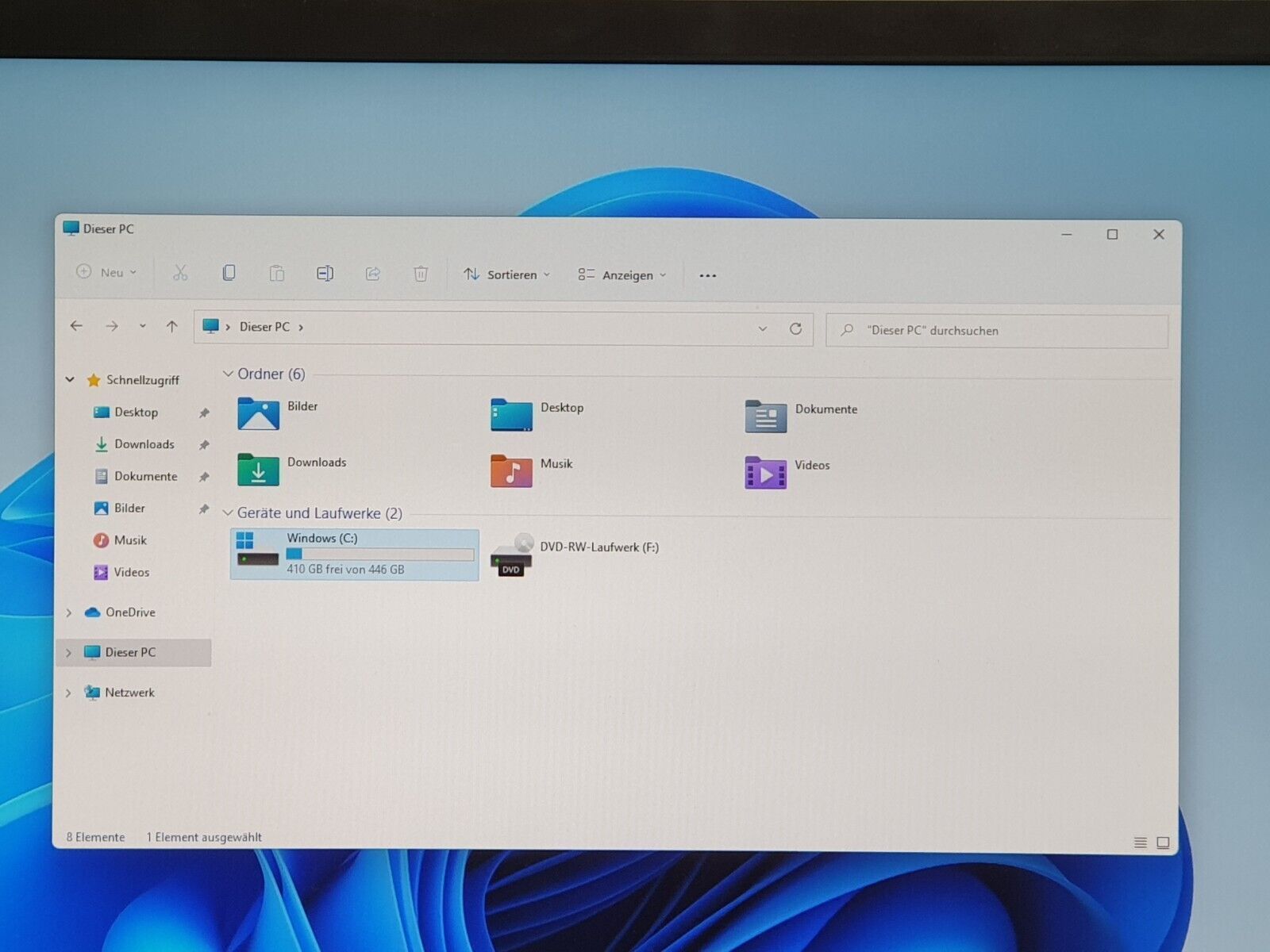This screenshot has height=952, width=1270.
Task: Click the Rename icon in toolbar
Action: pos(325,274)
